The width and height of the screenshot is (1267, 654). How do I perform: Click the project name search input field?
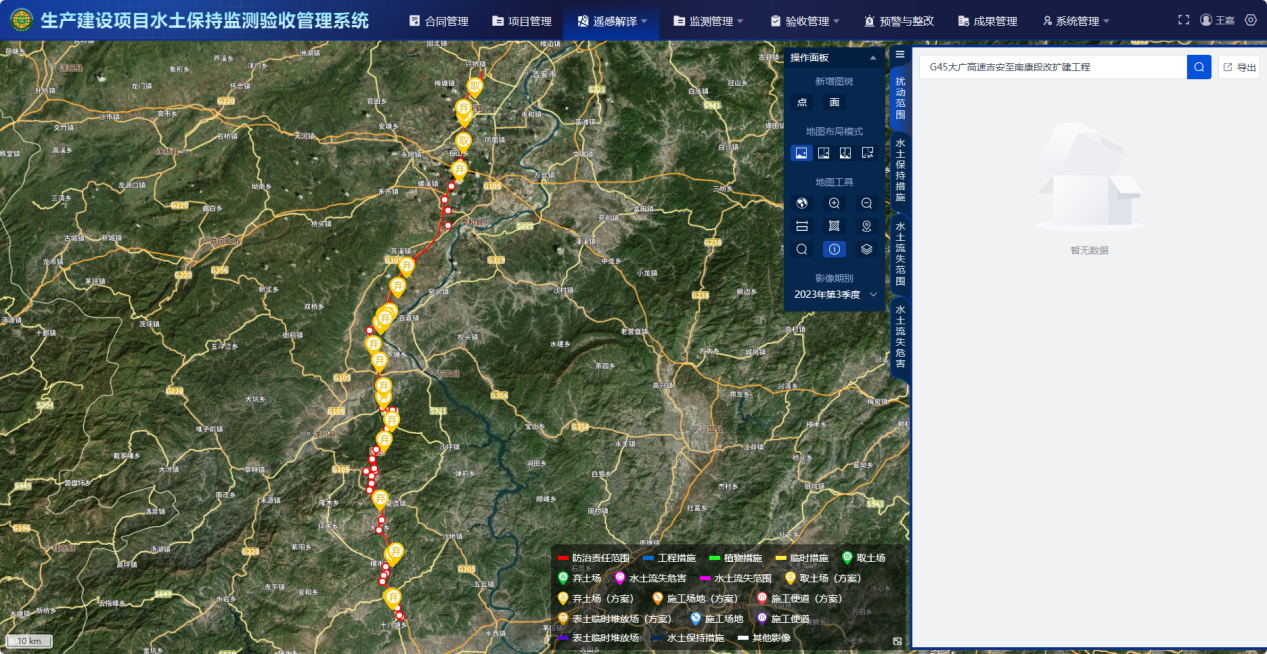pyautogui.click(x=1050, y=66)
